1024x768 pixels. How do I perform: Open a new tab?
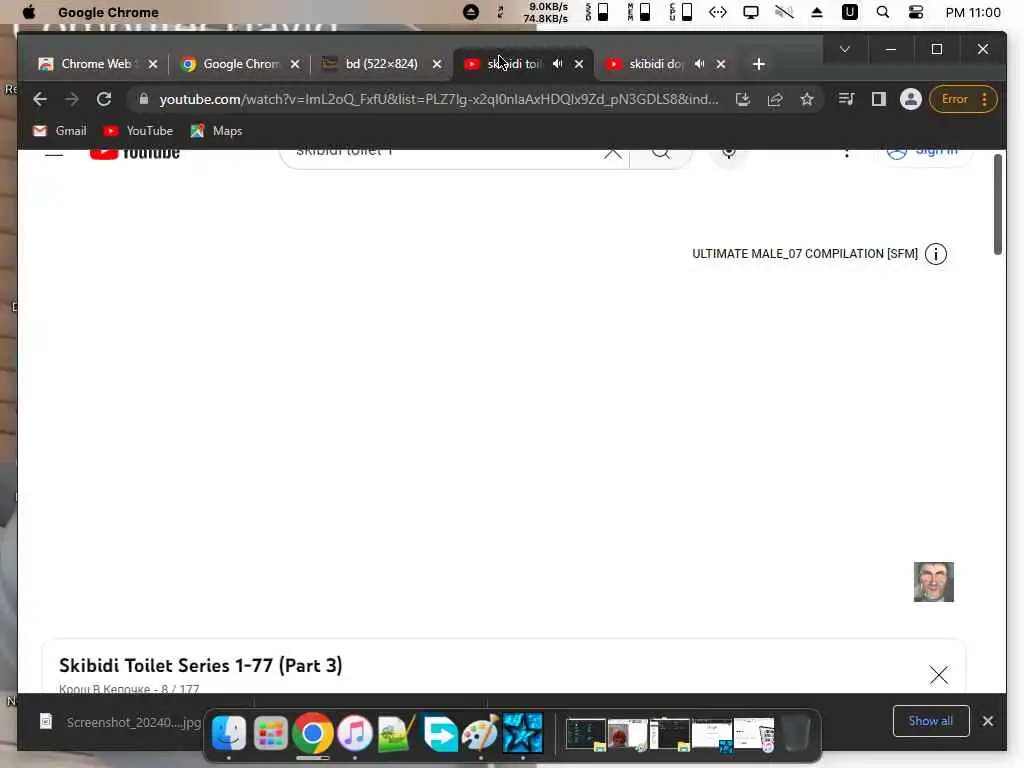[758, 64]
